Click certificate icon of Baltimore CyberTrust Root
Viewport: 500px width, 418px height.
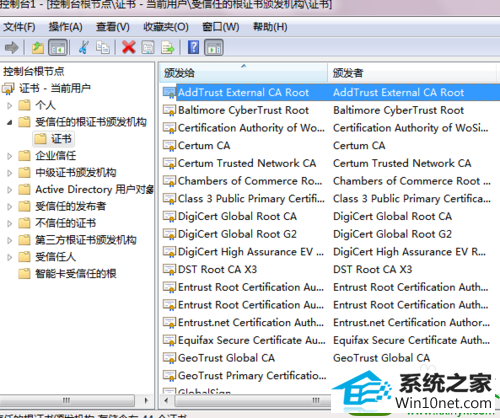point(169,110)
